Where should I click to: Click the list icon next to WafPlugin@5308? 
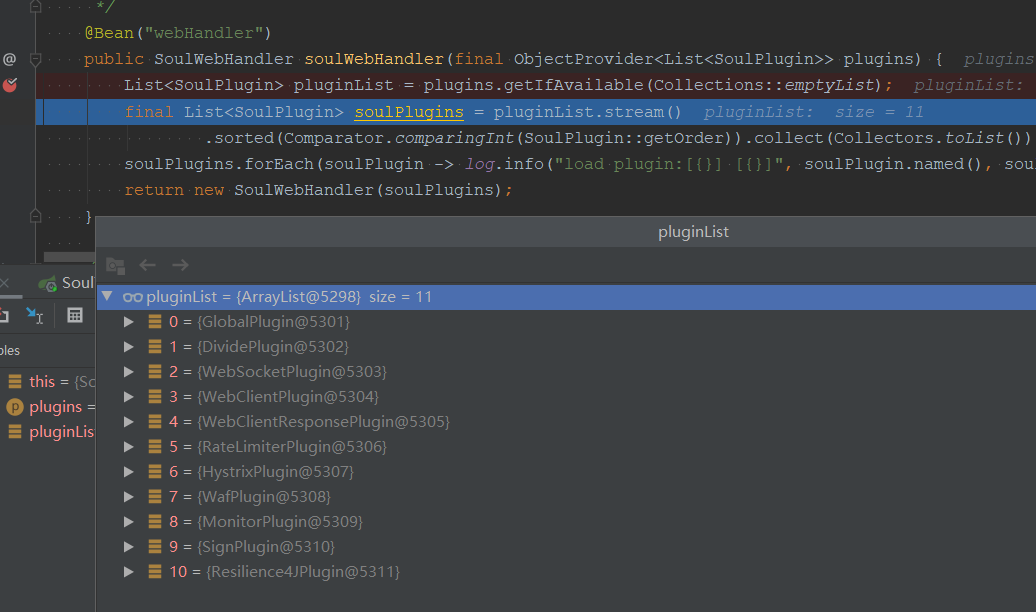coord(155,497)
